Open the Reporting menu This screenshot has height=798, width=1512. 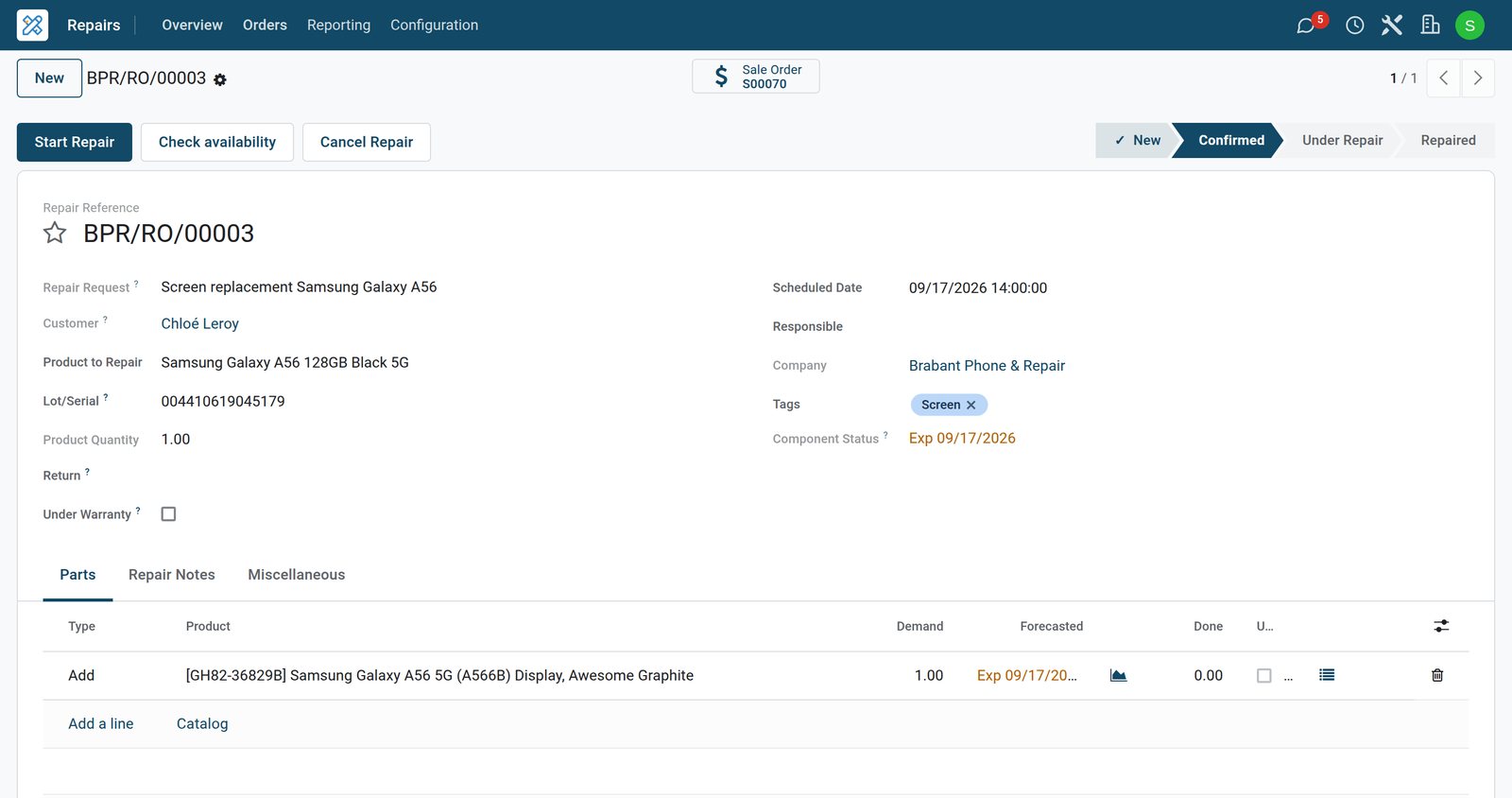click(x=338, y=25)
